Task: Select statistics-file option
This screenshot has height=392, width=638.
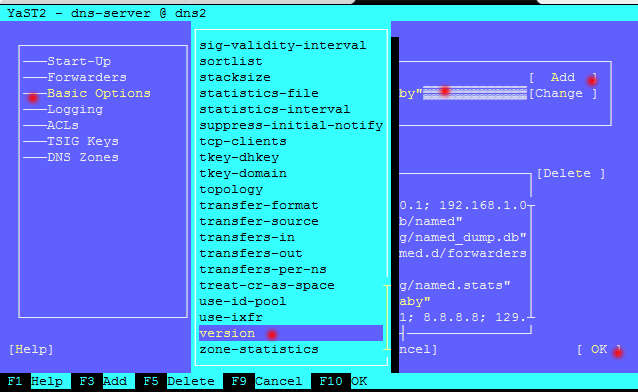Action: pyautogui.click(x=291, y=93)
